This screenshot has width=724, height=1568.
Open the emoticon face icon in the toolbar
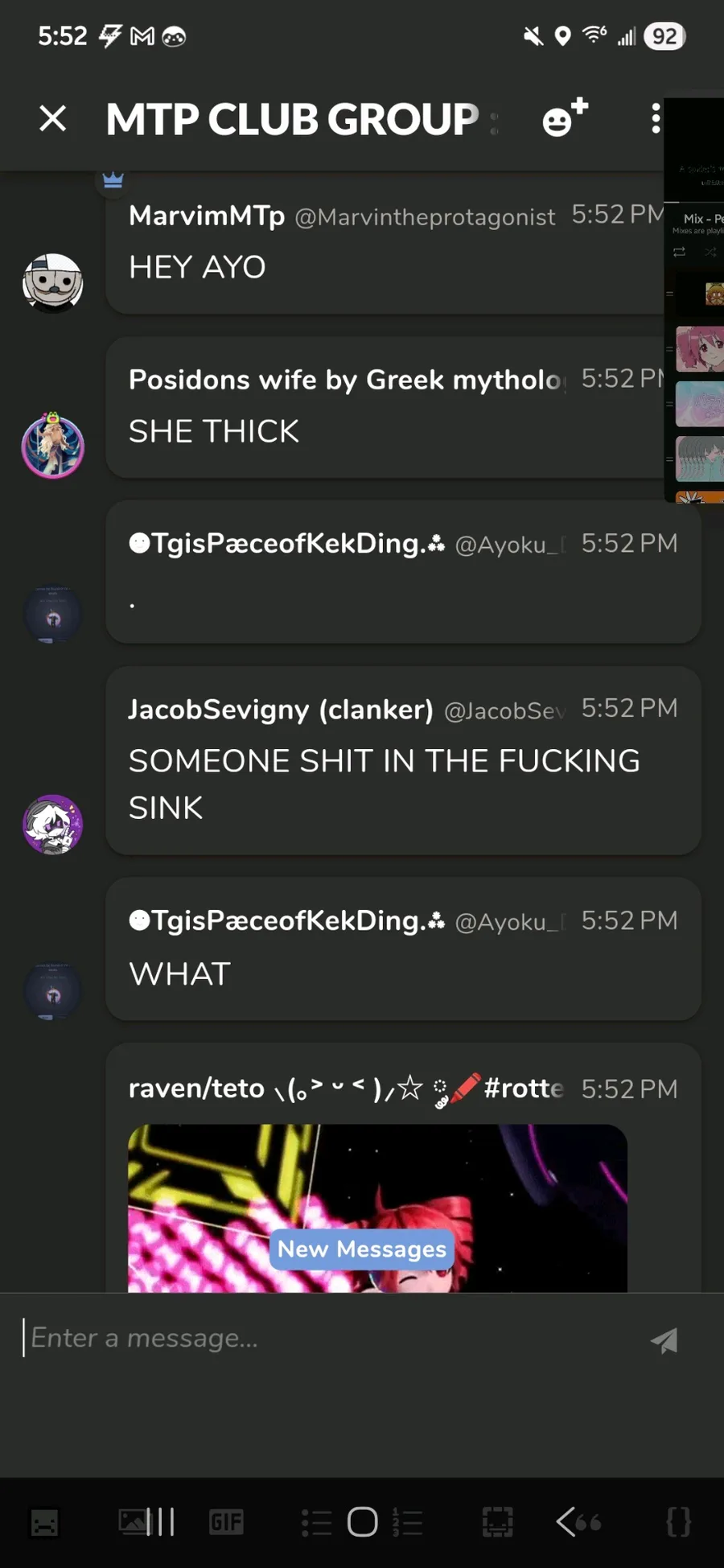click(44, 1522)
